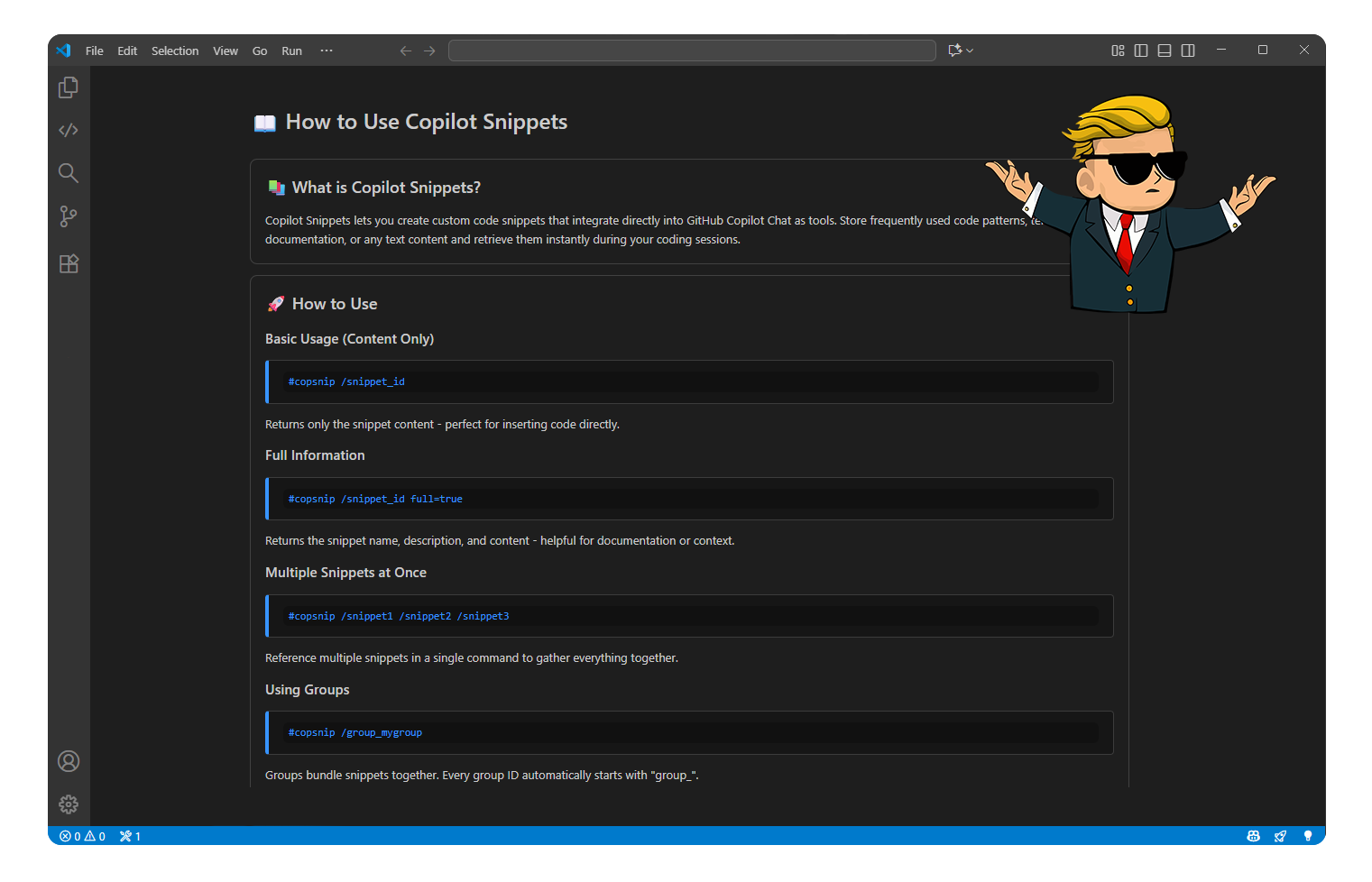
Task: Click the Copilot icon in the status bar
Action: click(x=1253, y=835)
